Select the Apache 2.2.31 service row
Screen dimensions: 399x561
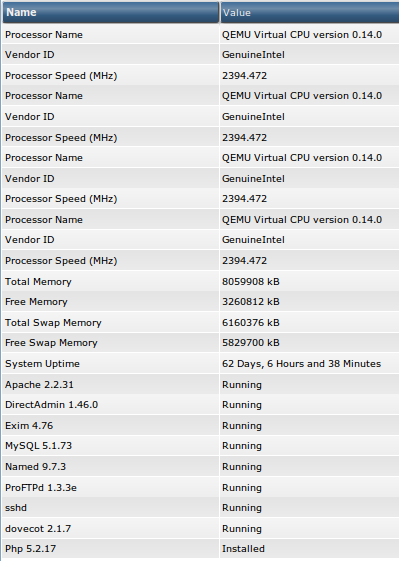200,385
